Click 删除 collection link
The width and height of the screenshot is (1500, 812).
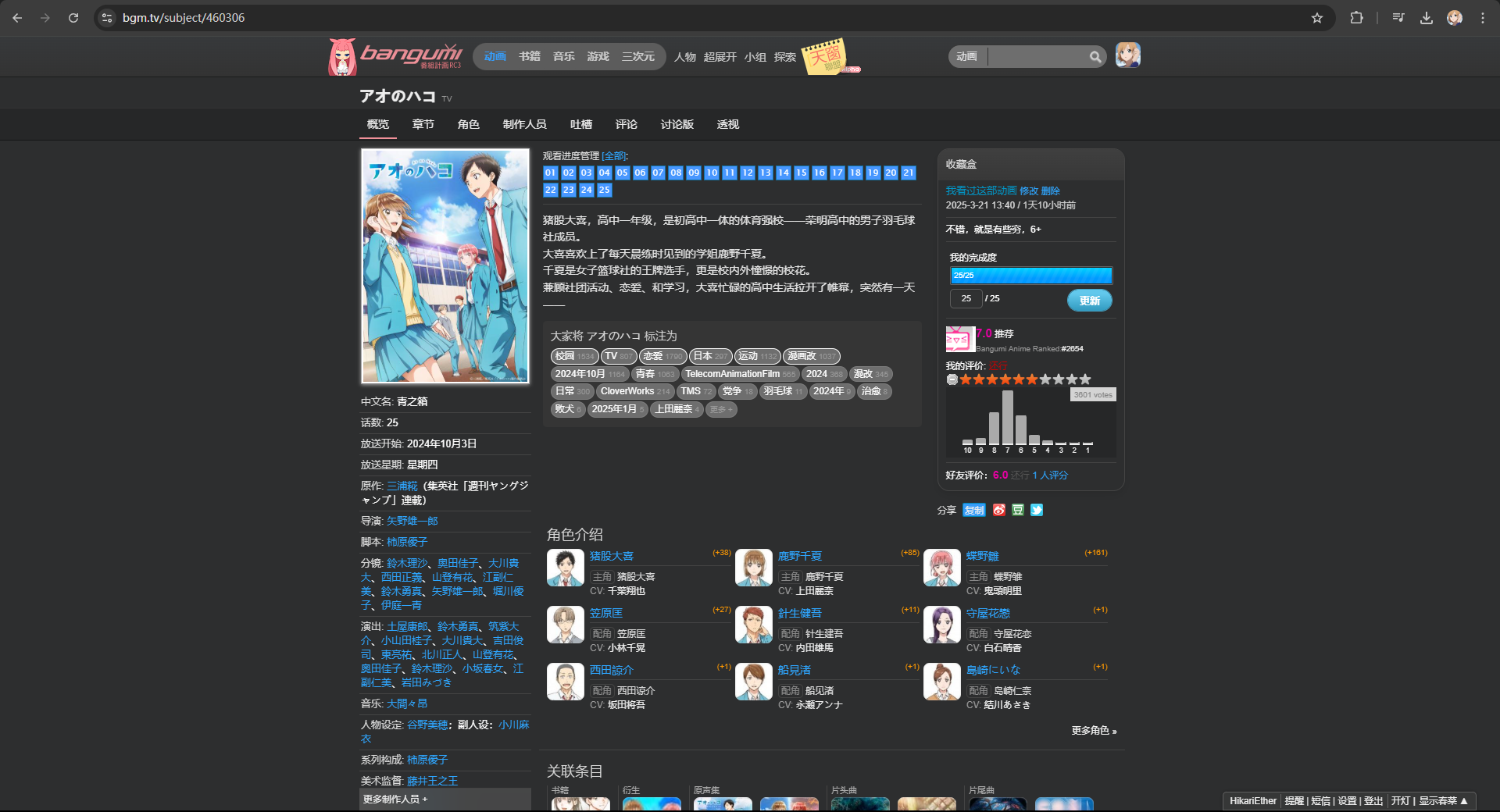click(x=1051, y=191)
